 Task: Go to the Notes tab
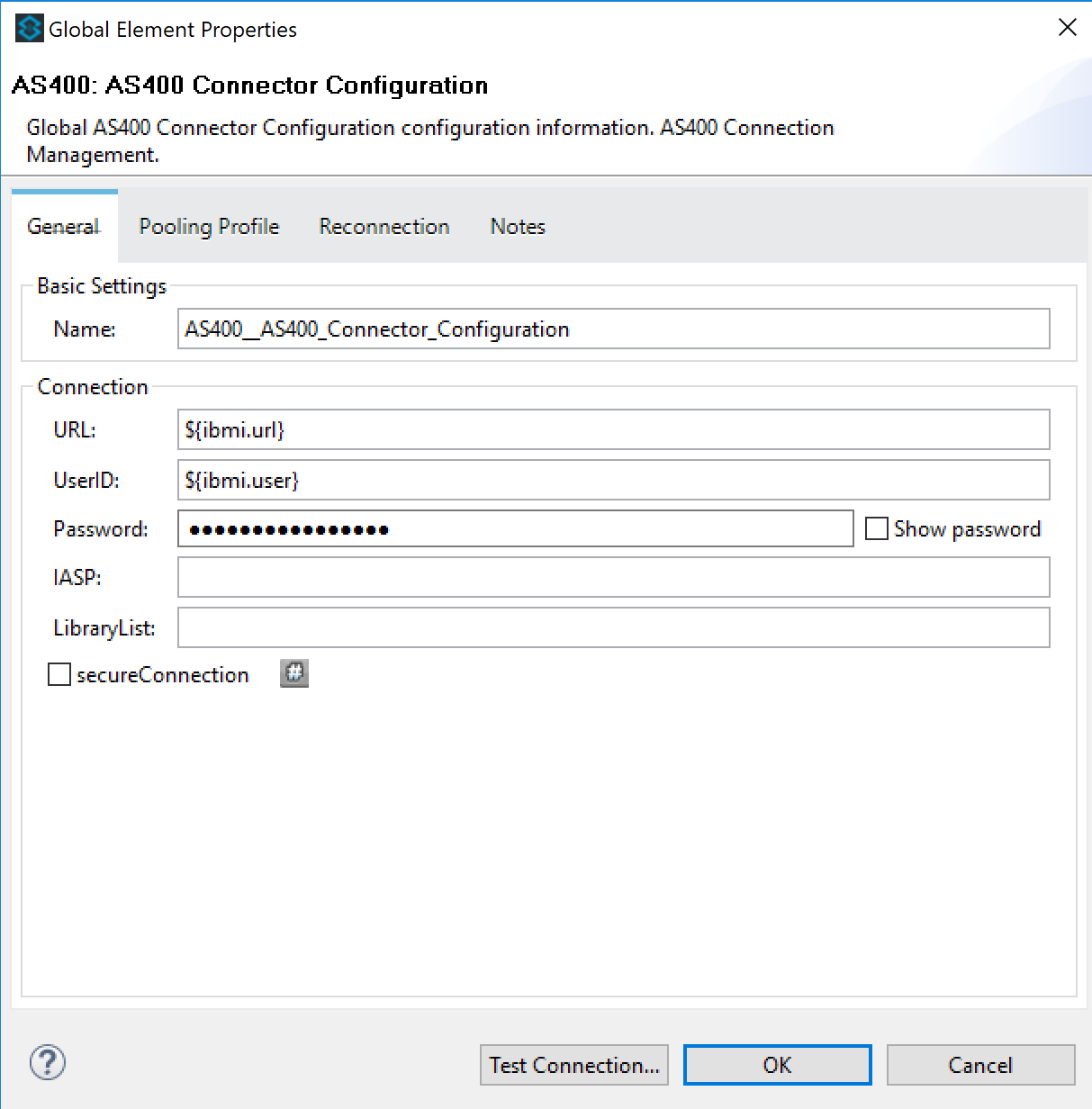click(518, 227)
